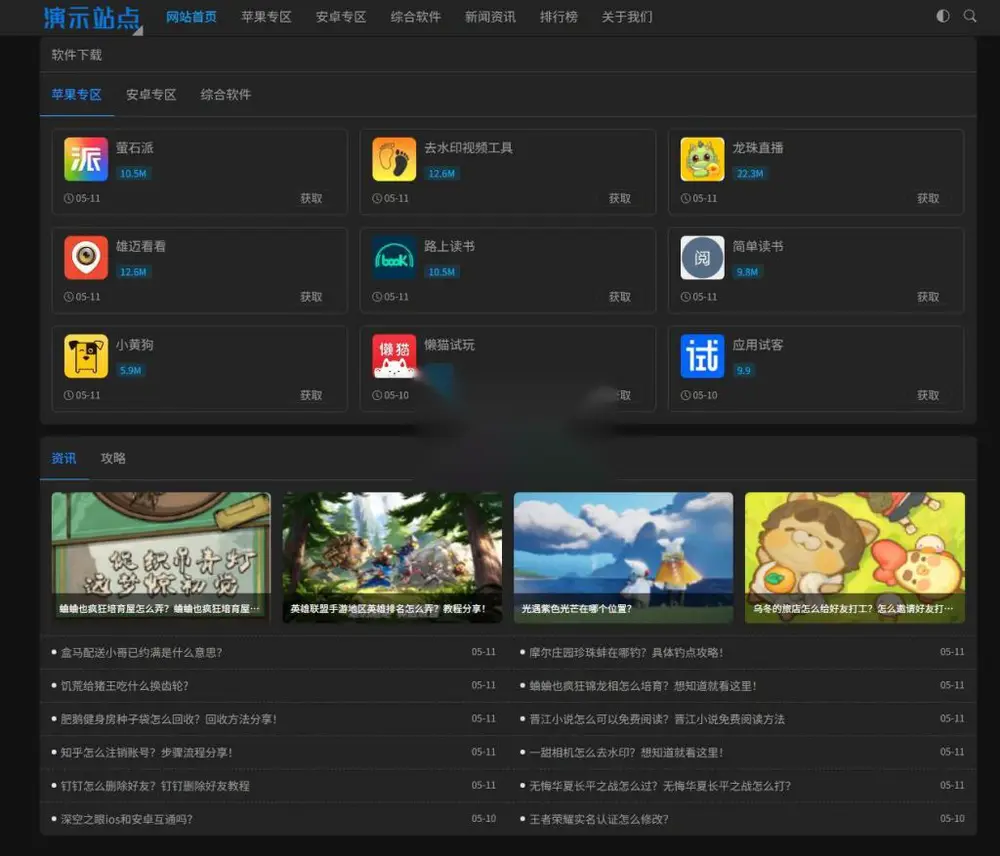This screenshot has width=1000, height=856.
Task: Open article 饥荒给猪王吃什么换齿轮?
Action: click(x=124, y=686)
